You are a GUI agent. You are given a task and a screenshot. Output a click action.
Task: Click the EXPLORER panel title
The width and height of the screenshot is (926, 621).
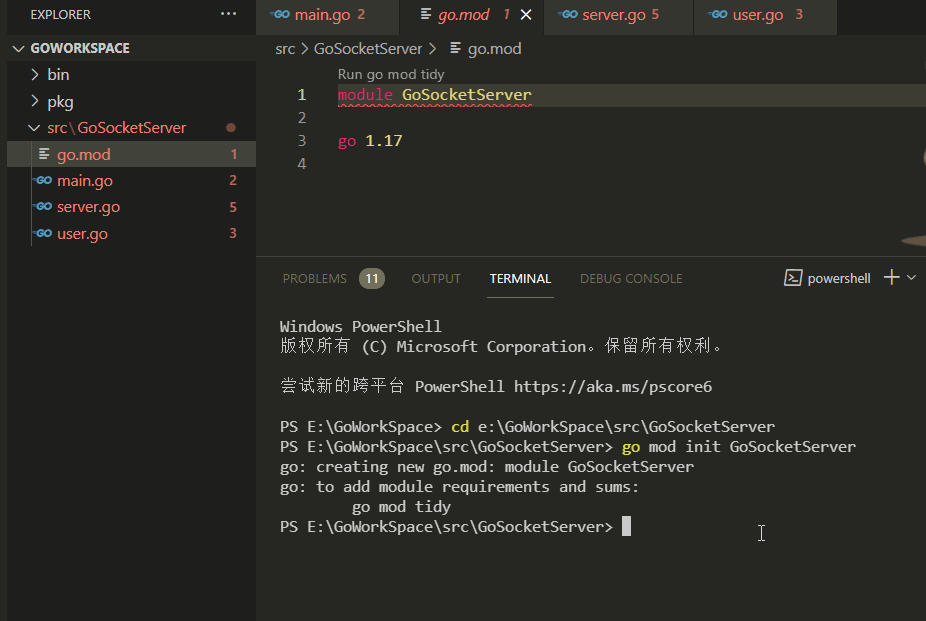coord(60,15)
